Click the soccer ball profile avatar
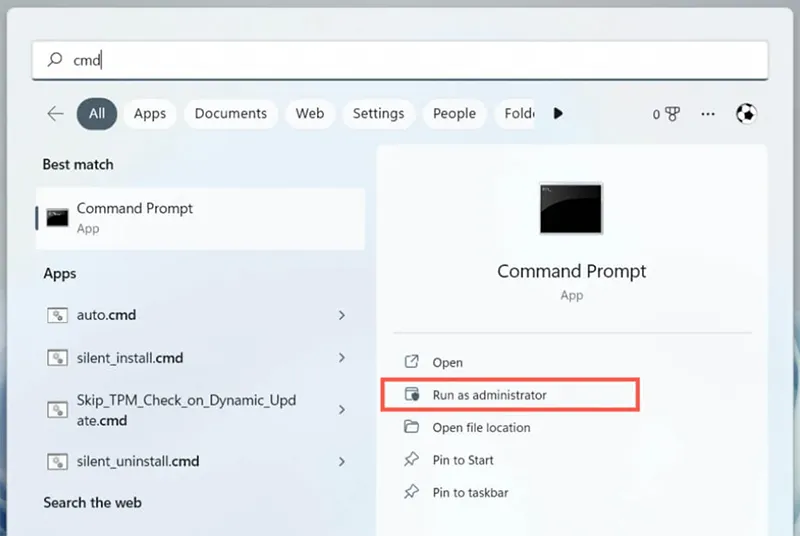The image size is (800, 536). (746, 114)
